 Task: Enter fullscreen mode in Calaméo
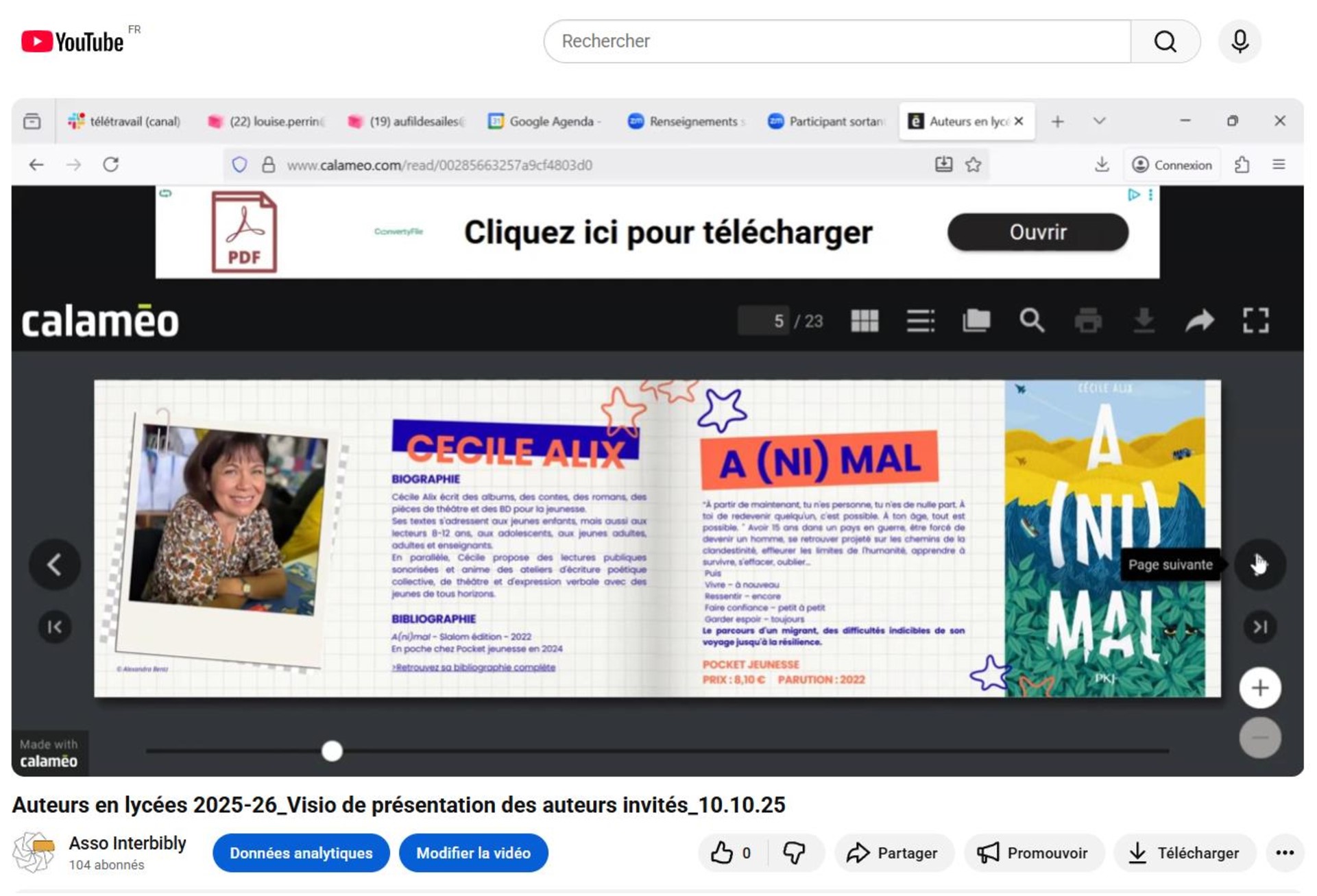[x=1257, y=320]
